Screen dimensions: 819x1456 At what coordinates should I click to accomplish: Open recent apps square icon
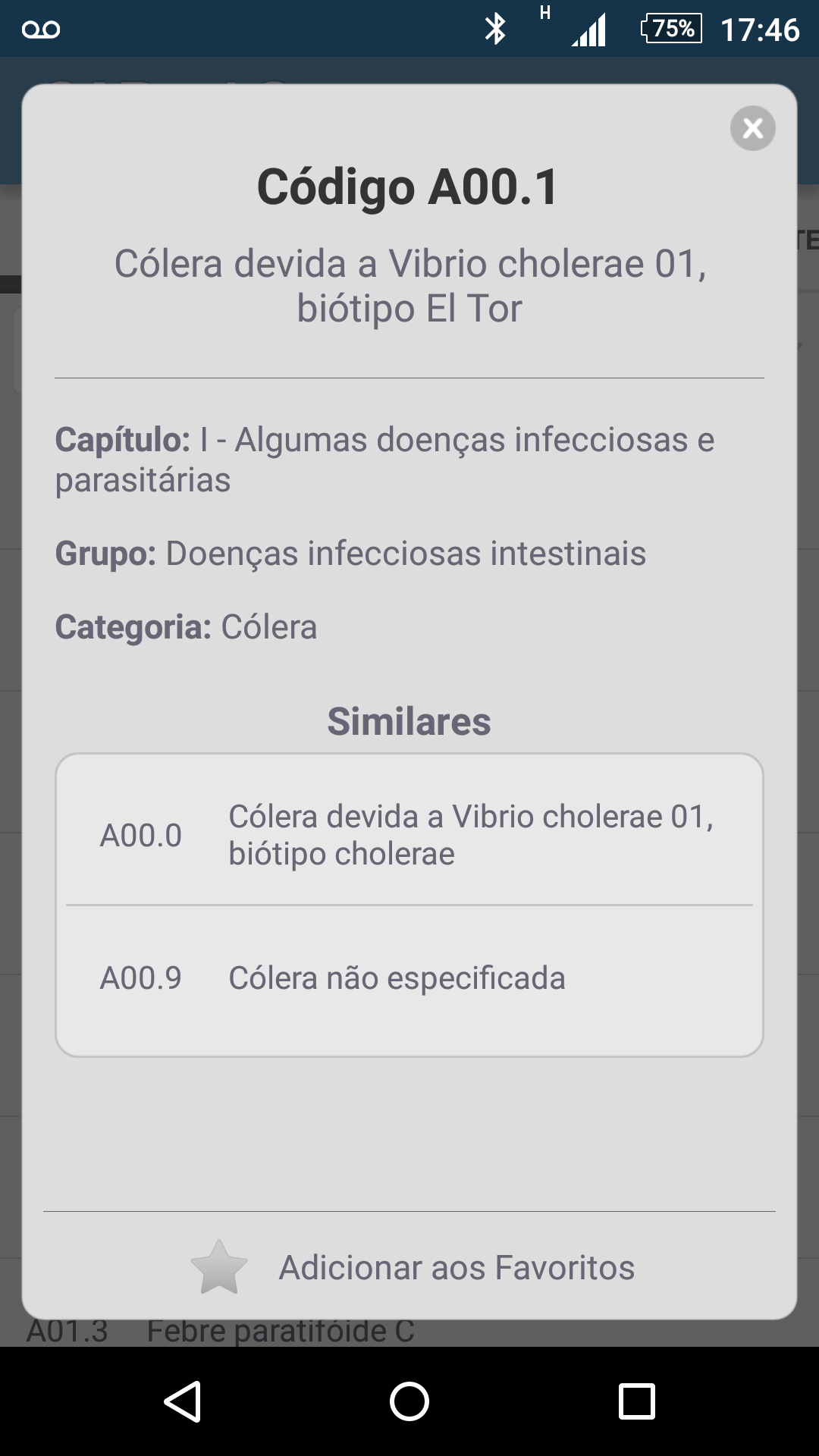(x=636, y=1401)
